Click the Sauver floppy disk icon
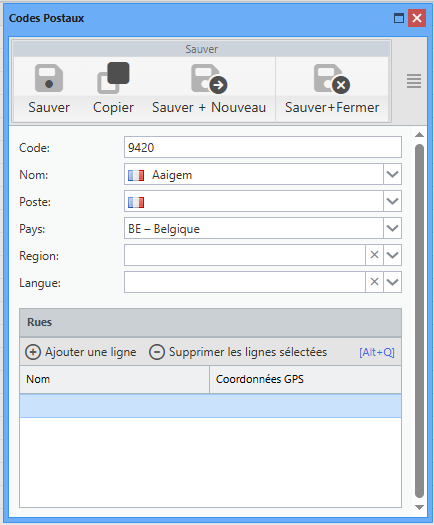The width and height of the screenshot is (434, 525). 49,78
